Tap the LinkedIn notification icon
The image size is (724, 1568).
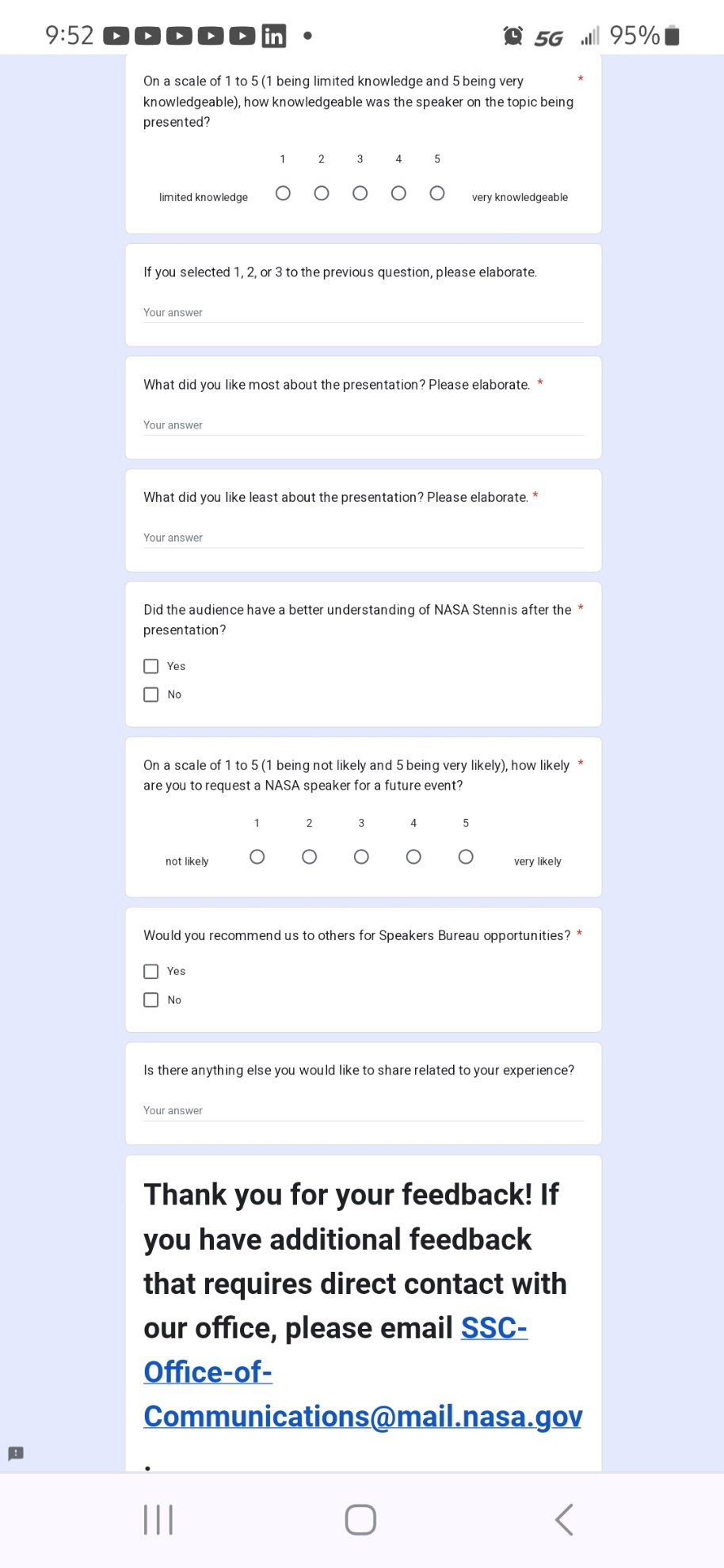click(x=273, y=36)
